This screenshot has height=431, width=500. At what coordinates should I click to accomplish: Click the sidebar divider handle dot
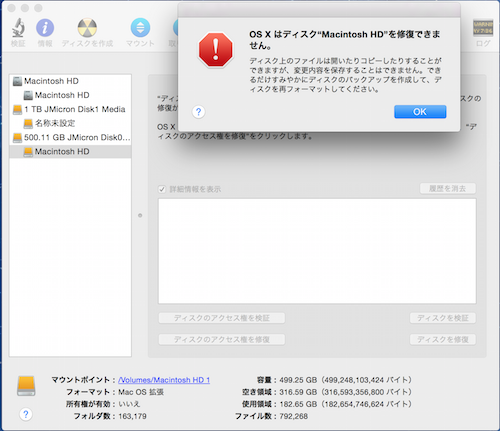140,215
